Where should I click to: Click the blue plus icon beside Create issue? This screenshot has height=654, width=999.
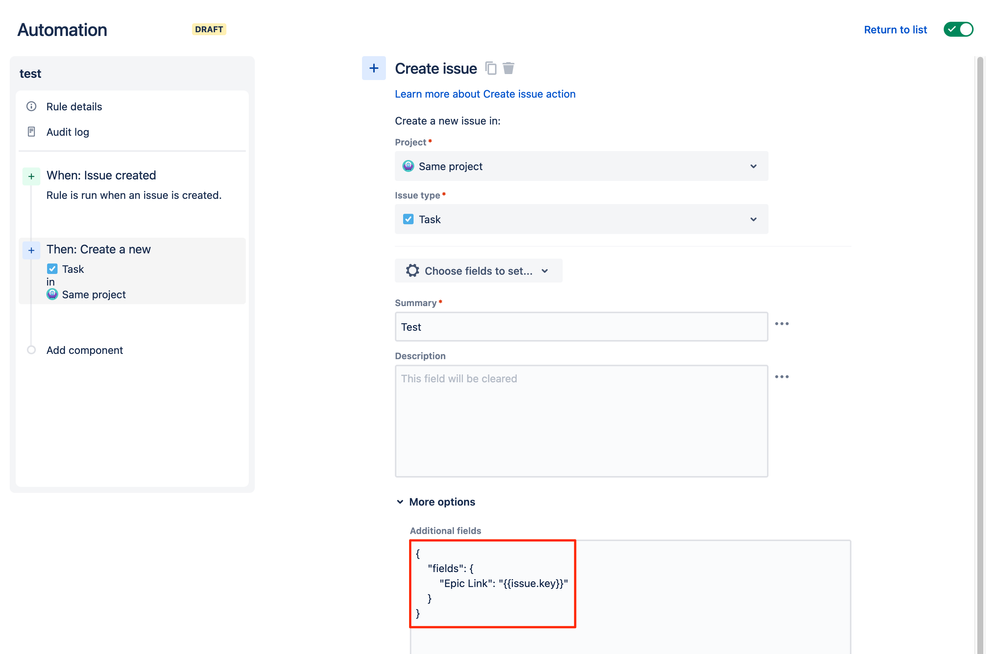[374, 67]
